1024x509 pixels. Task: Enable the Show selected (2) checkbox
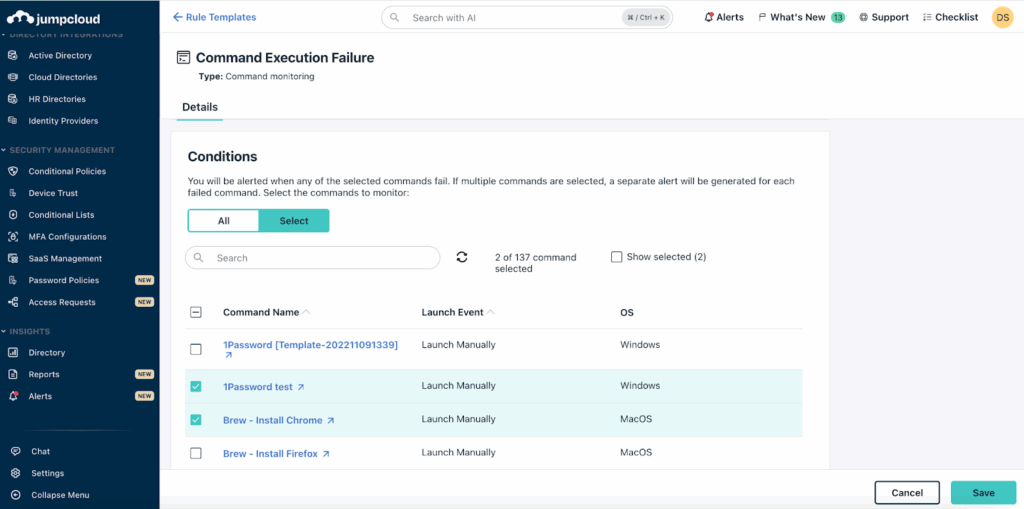[x=617, y=257]
